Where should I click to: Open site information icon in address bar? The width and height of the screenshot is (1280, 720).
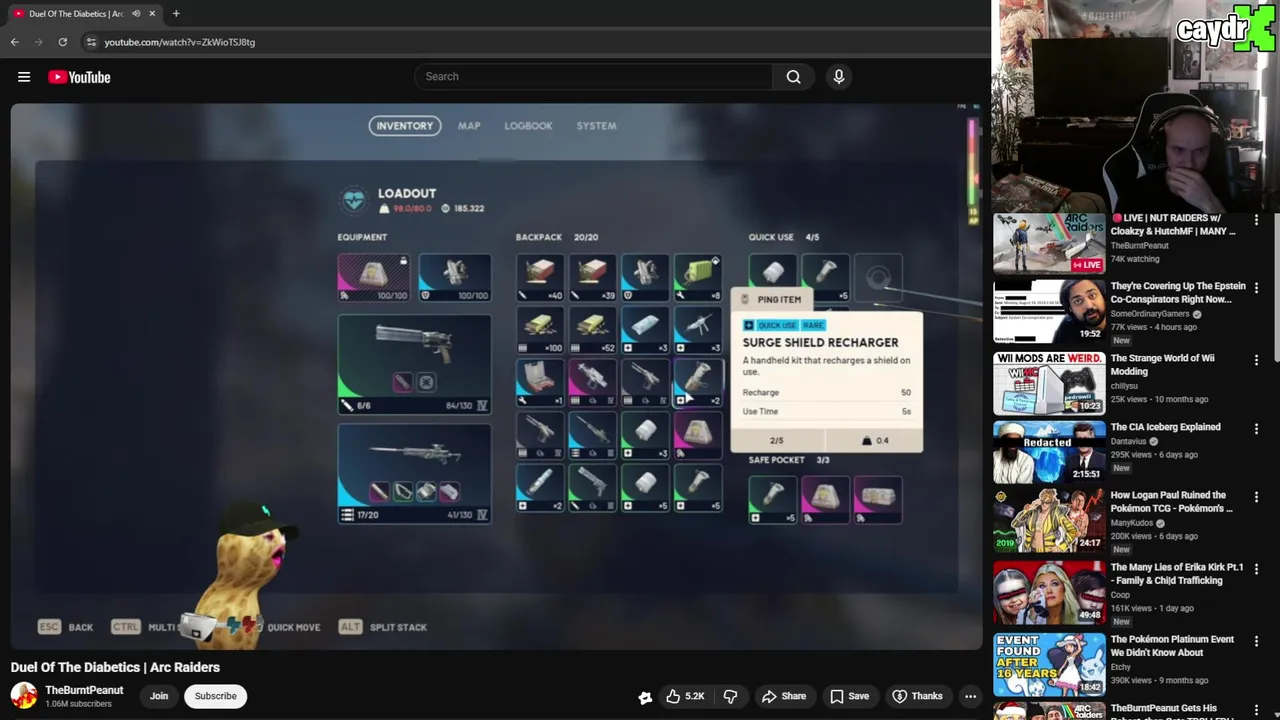(91, 42)
